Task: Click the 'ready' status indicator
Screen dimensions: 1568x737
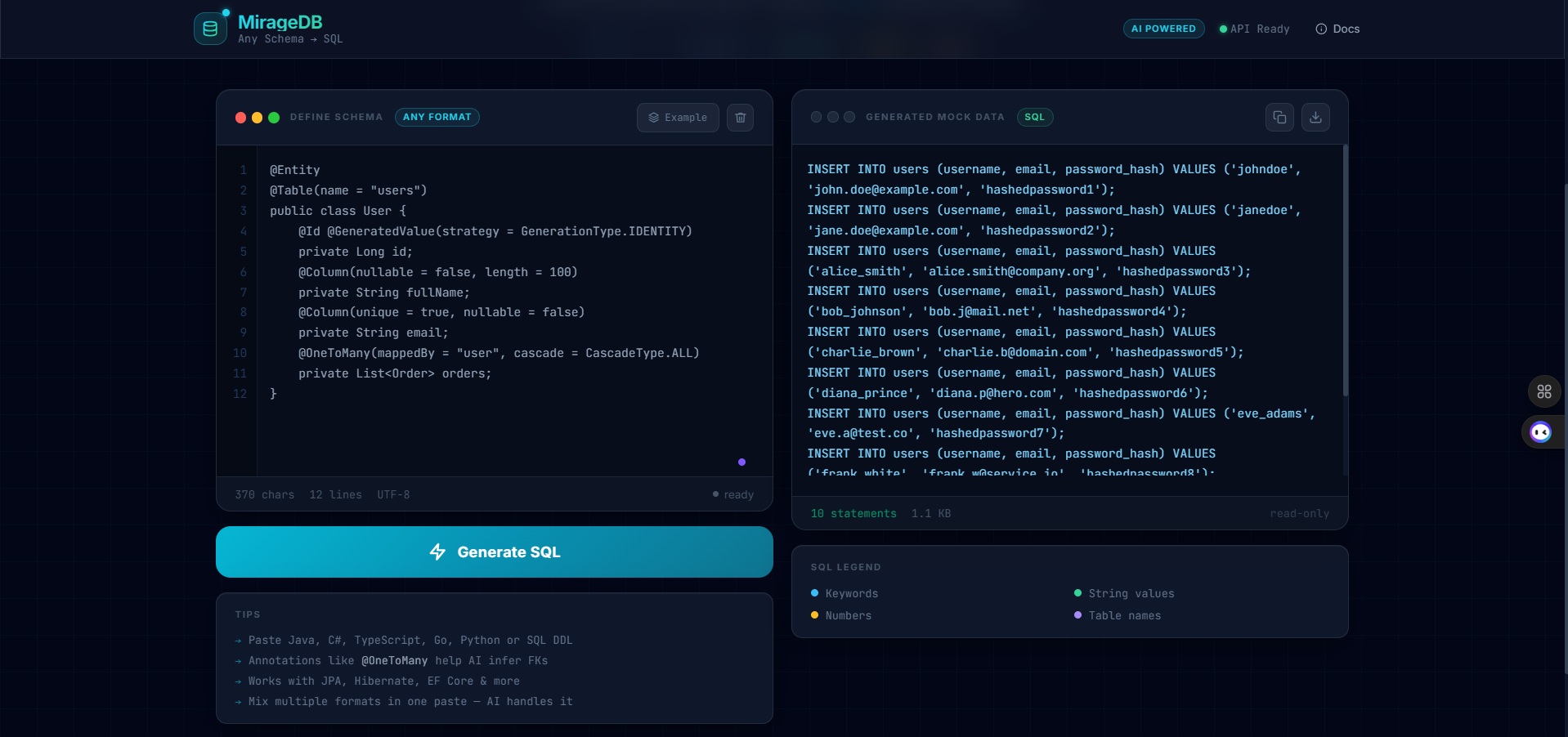Action: coord(733,494)
